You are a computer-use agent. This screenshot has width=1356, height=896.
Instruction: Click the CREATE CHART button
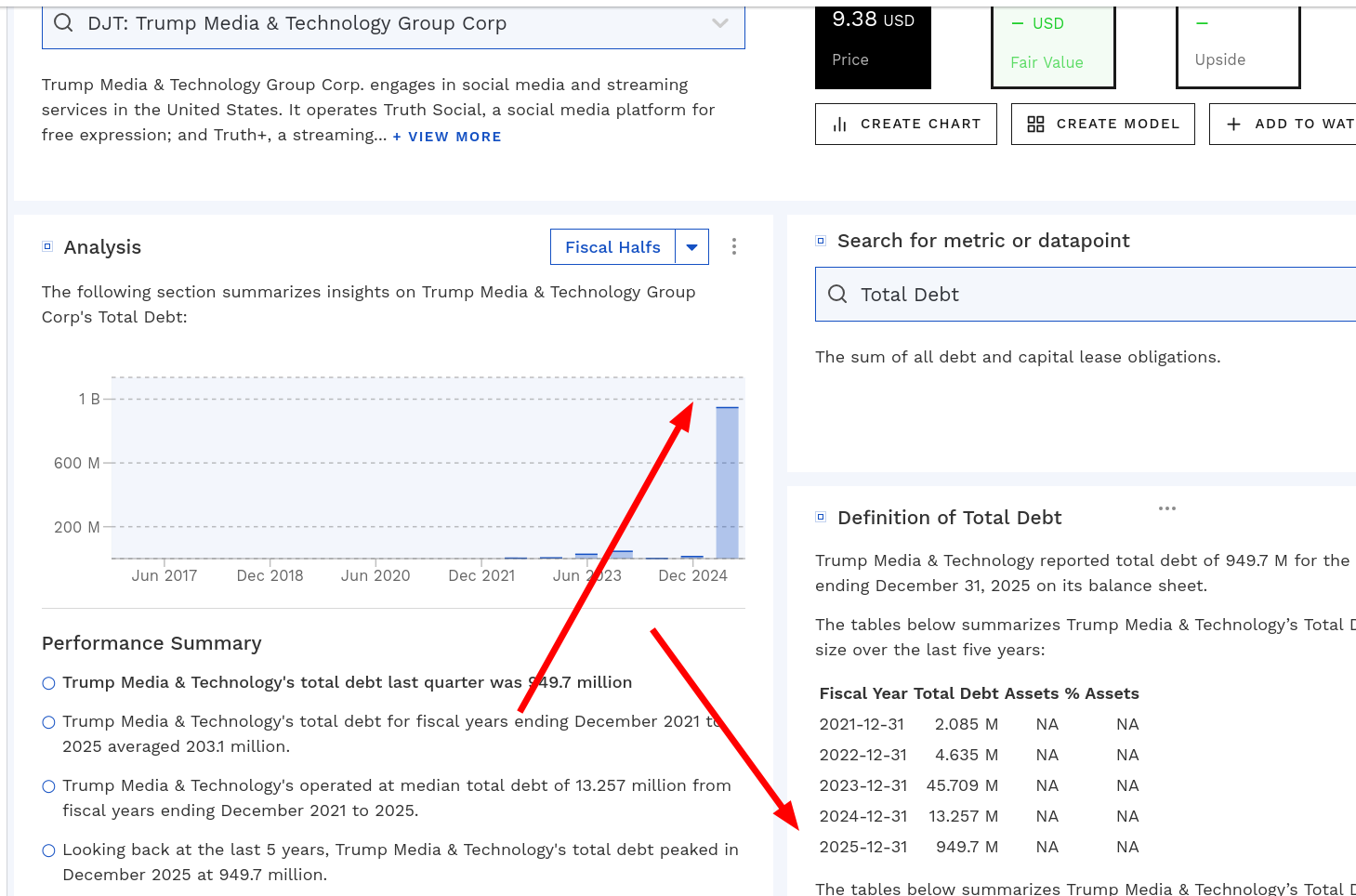pos(905,123)
